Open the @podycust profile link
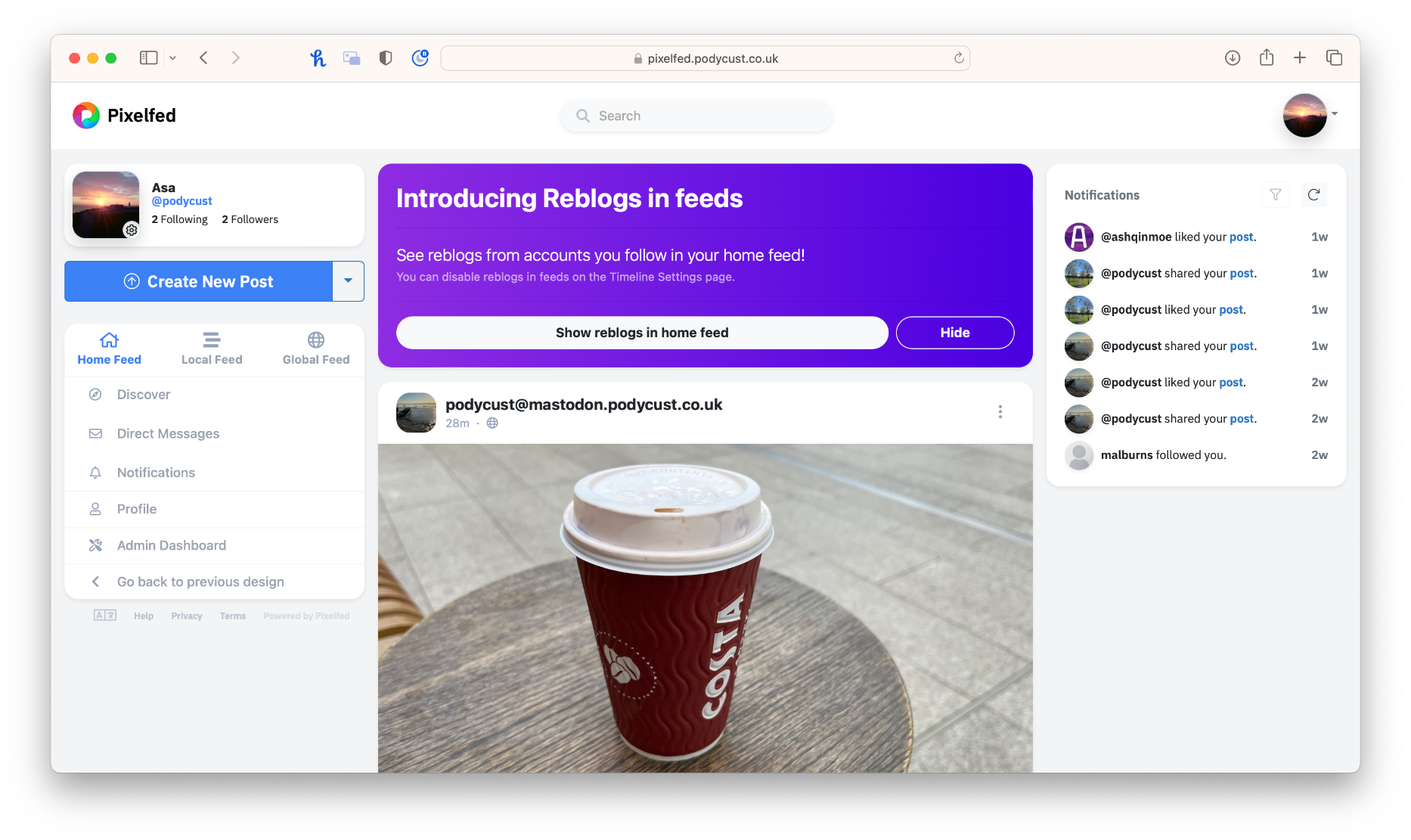Screen dimensions: 1411x840 click(181, 201)
